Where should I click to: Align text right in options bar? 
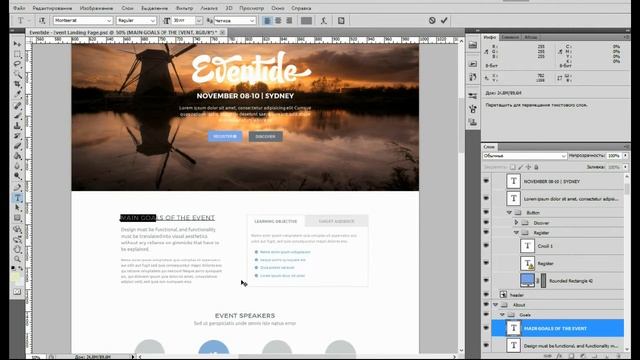[289, 20]
